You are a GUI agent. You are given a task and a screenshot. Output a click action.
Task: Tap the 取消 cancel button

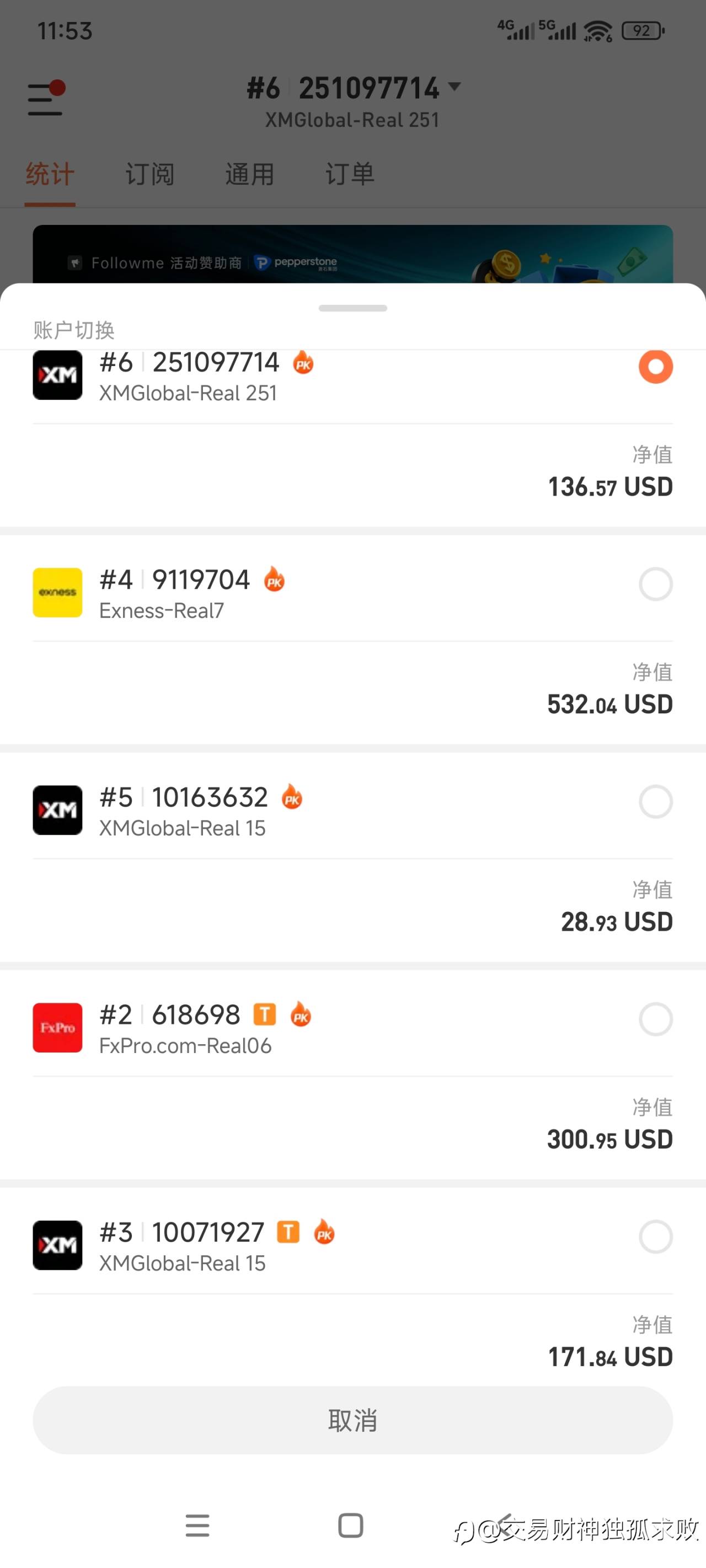352,1420
